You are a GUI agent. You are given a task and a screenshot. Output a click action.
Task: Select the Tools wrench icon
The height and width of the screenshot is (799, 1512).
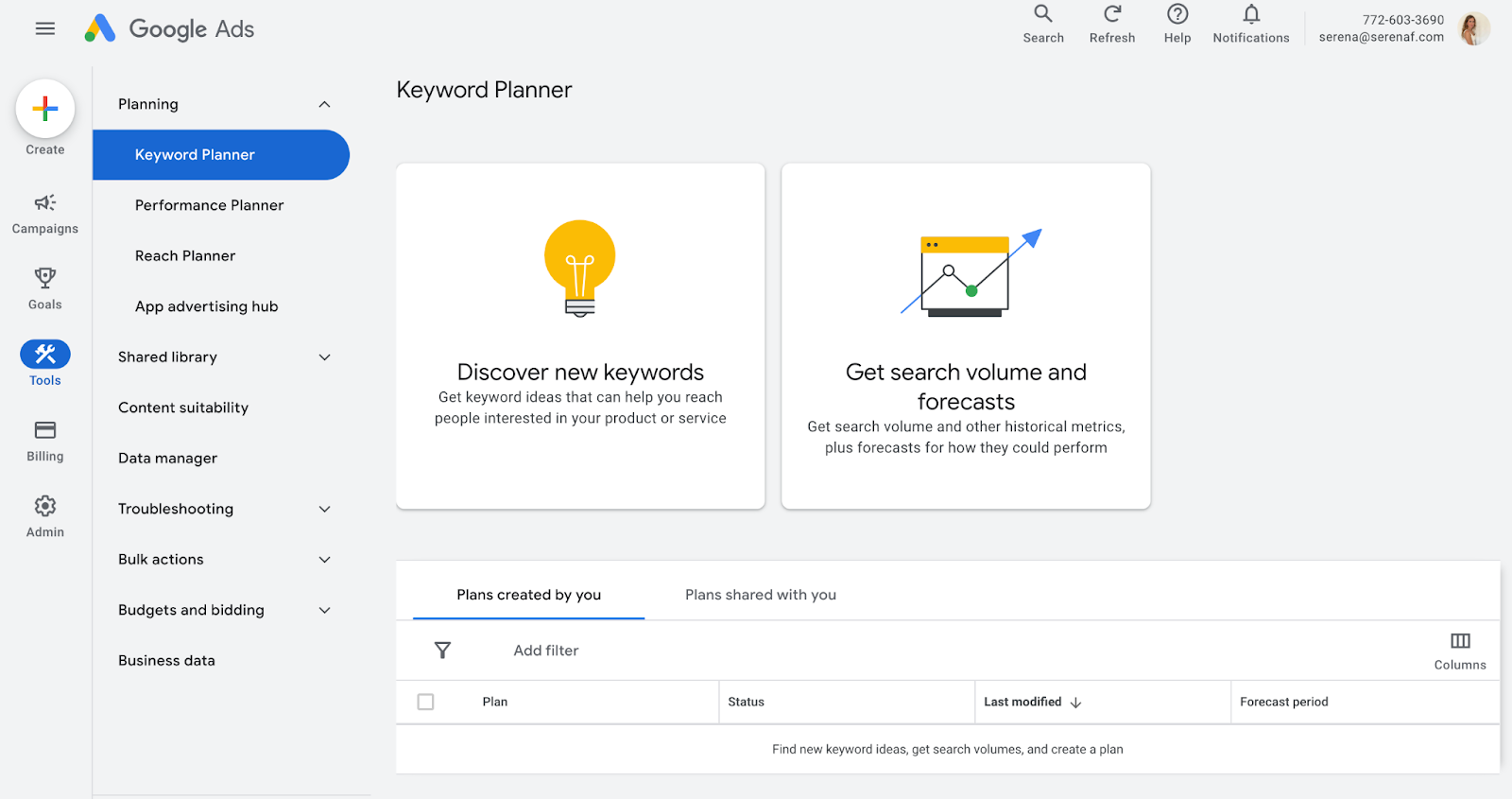coord(45,355)
